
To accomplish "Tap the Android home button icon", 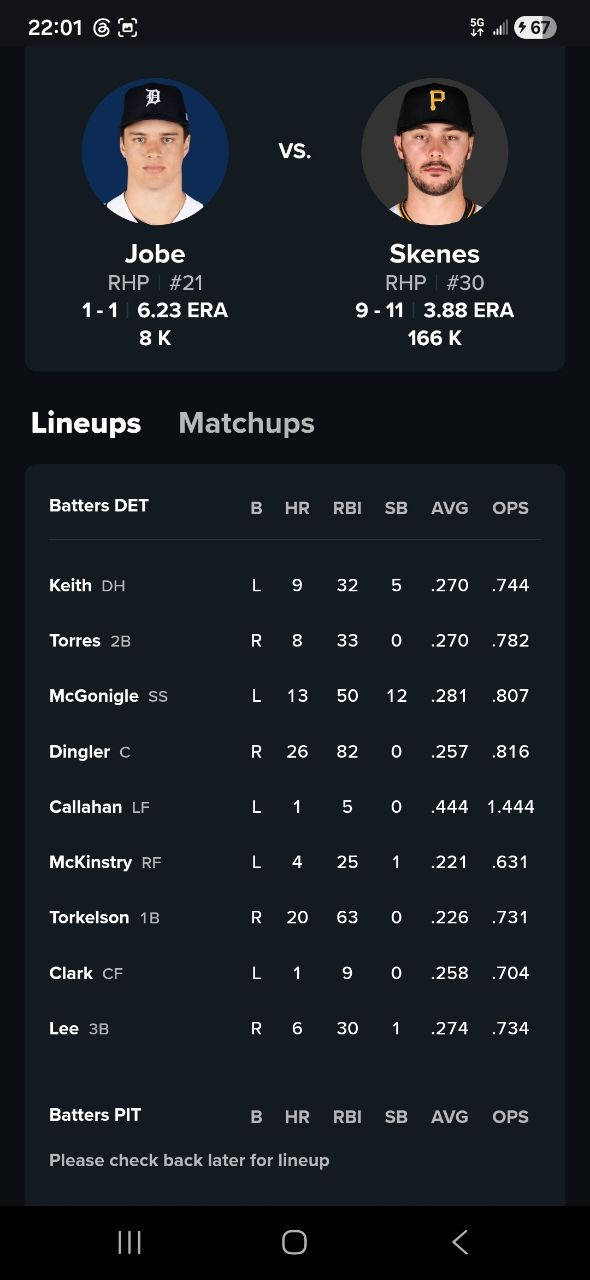I will (x=294, y=1242).
